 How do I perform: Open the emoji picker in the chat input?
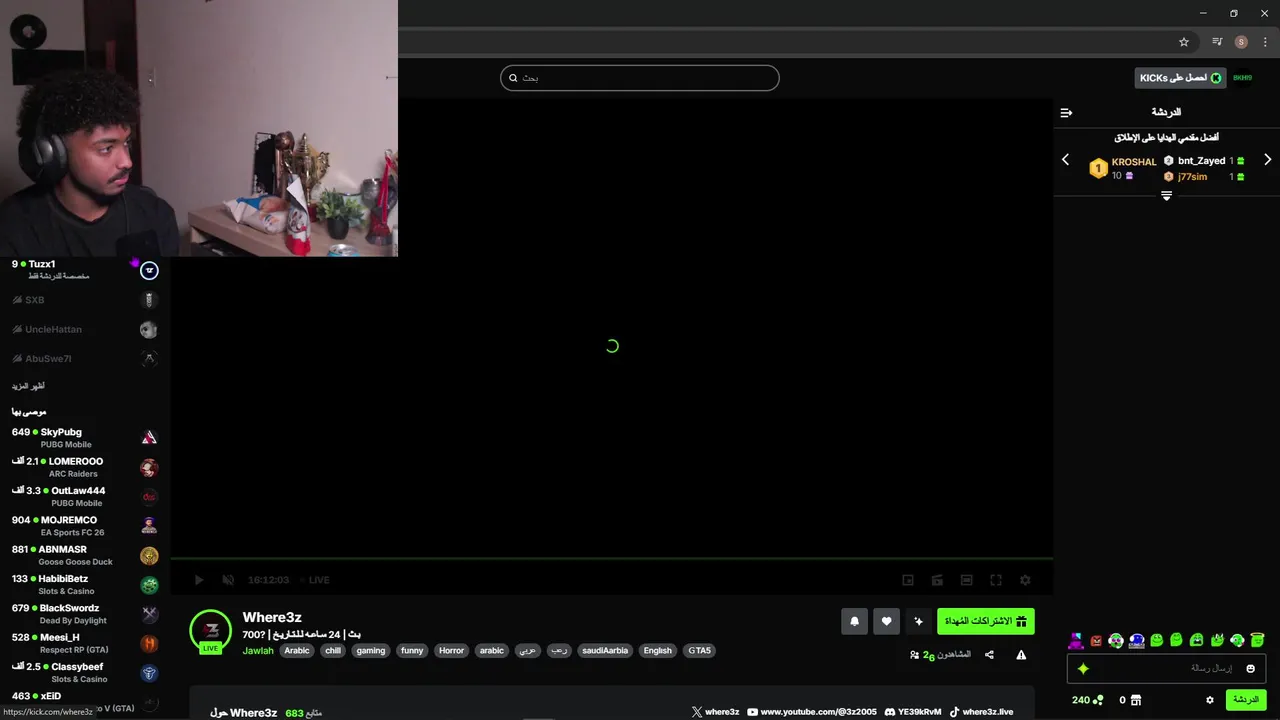tap(1250, 668)
